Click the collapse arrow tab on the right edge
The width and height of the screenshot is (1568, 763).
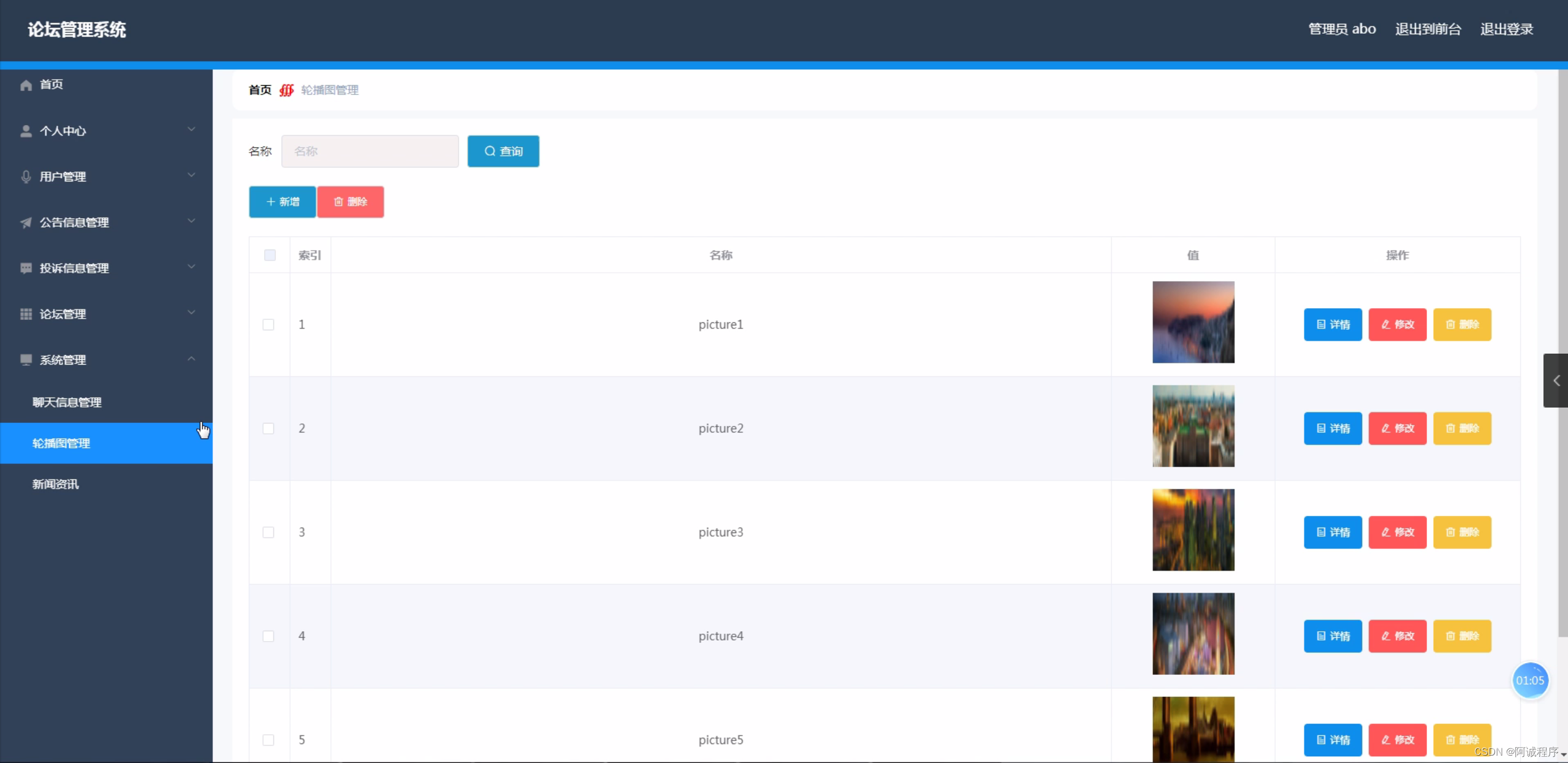(1555, 381)
